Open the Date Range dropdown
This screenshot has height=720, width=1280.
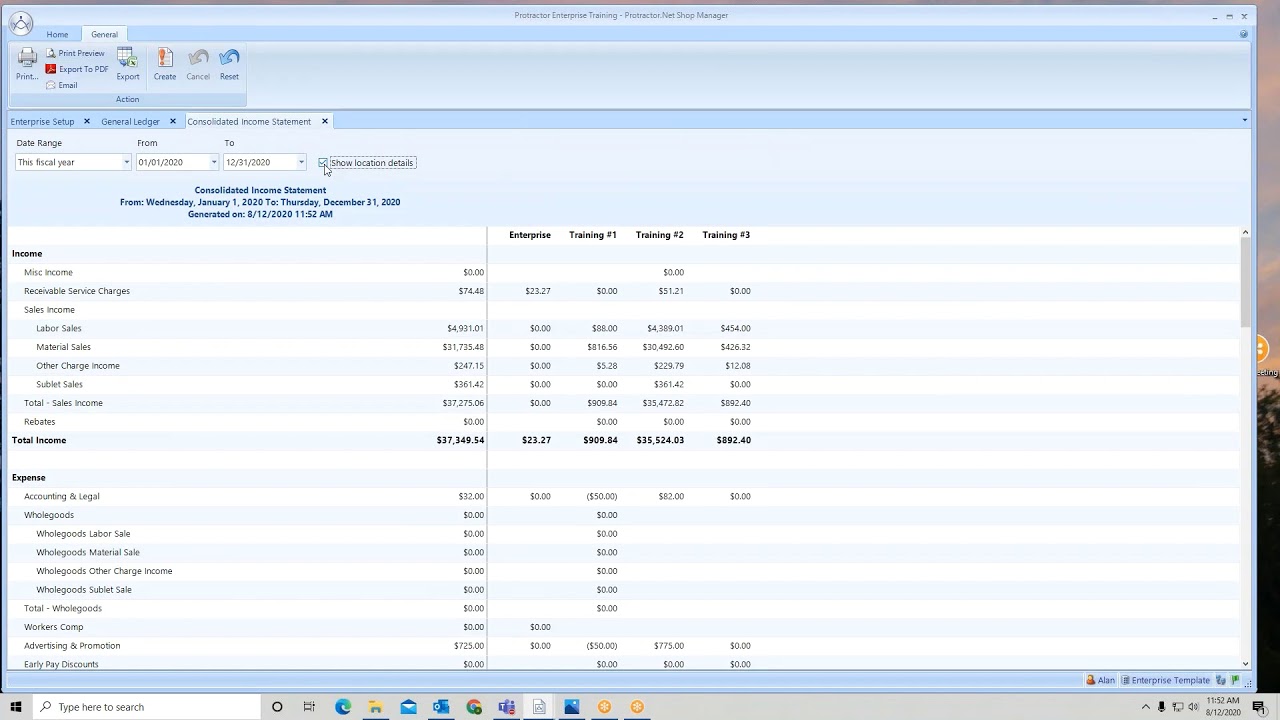[x=126, y=162]
